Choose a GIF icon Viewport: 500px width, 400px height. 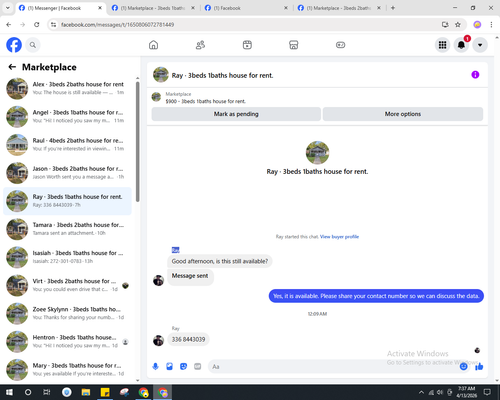198,367
